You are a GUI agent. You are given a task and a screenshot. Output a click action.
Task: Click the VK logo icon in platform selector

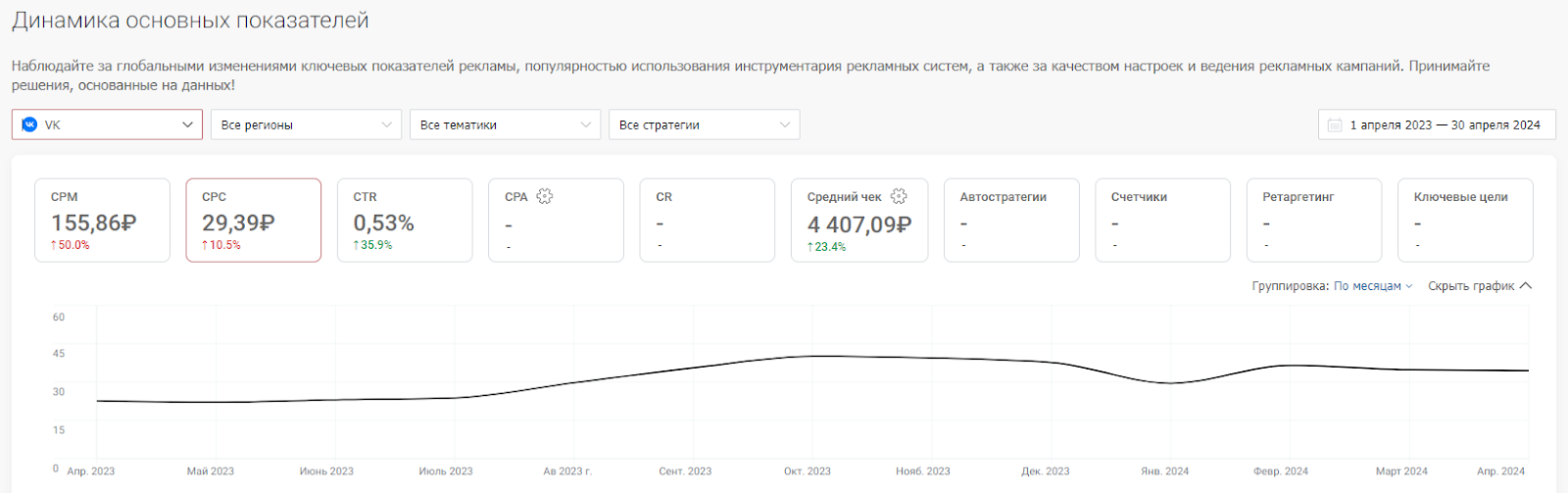tap(29, 124)
